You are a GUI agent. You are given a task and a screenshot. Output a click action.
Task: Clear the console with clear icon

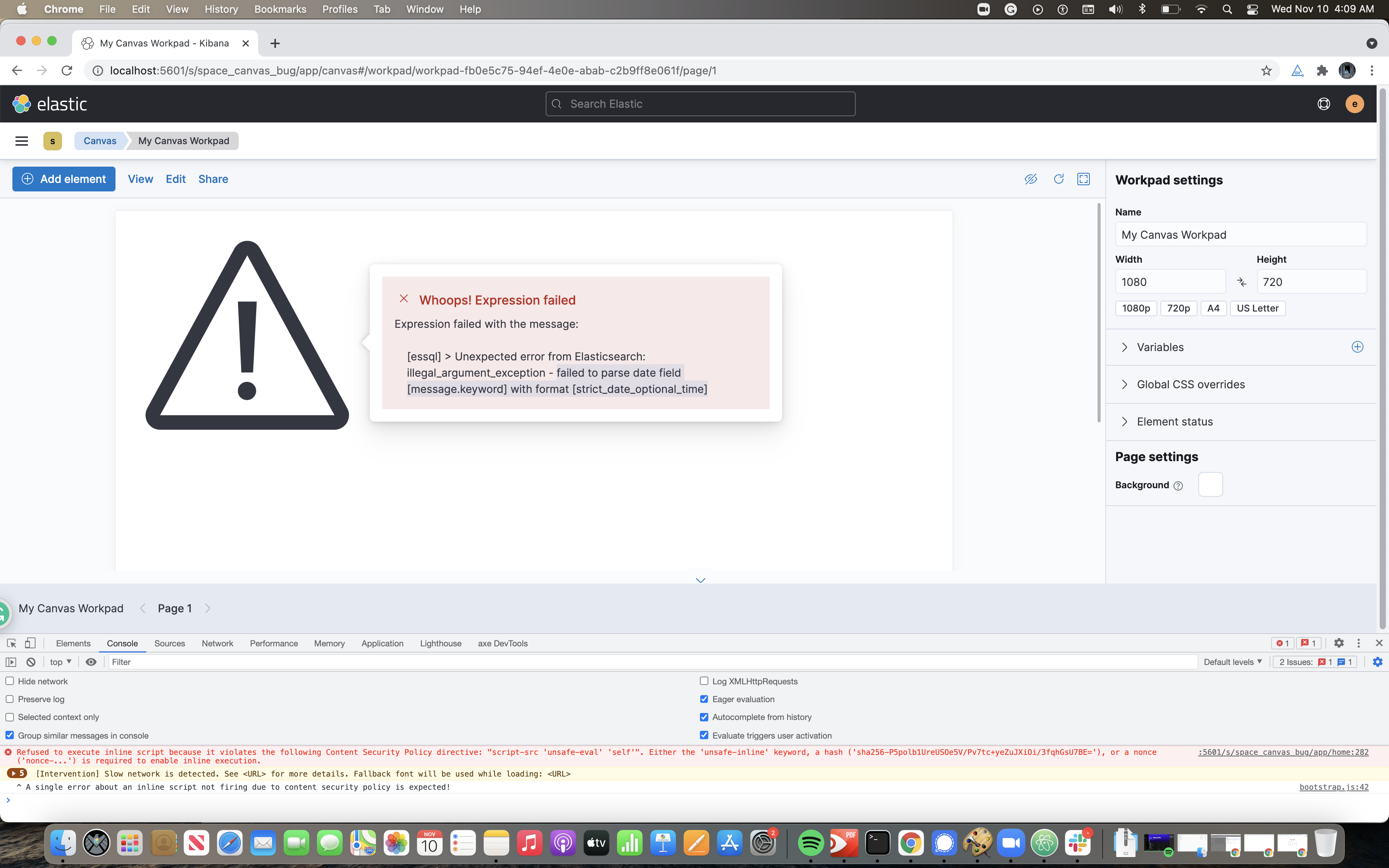[x=31, y=662]
